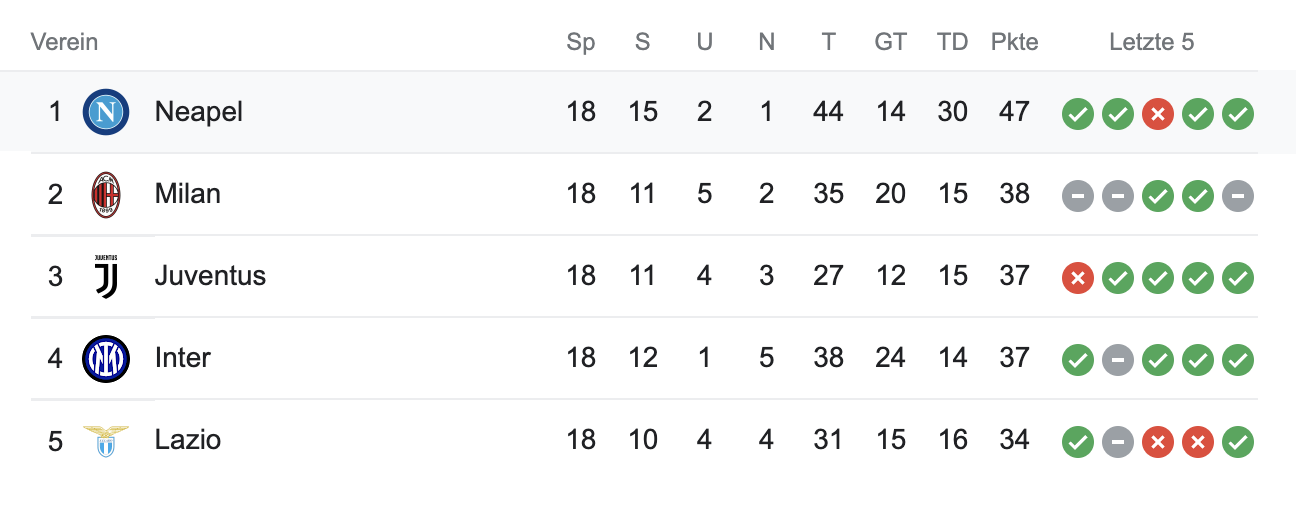The image size is (1296, 532).
Task: Click the Letzte 5 column header
Action: tap(1151, 42)
